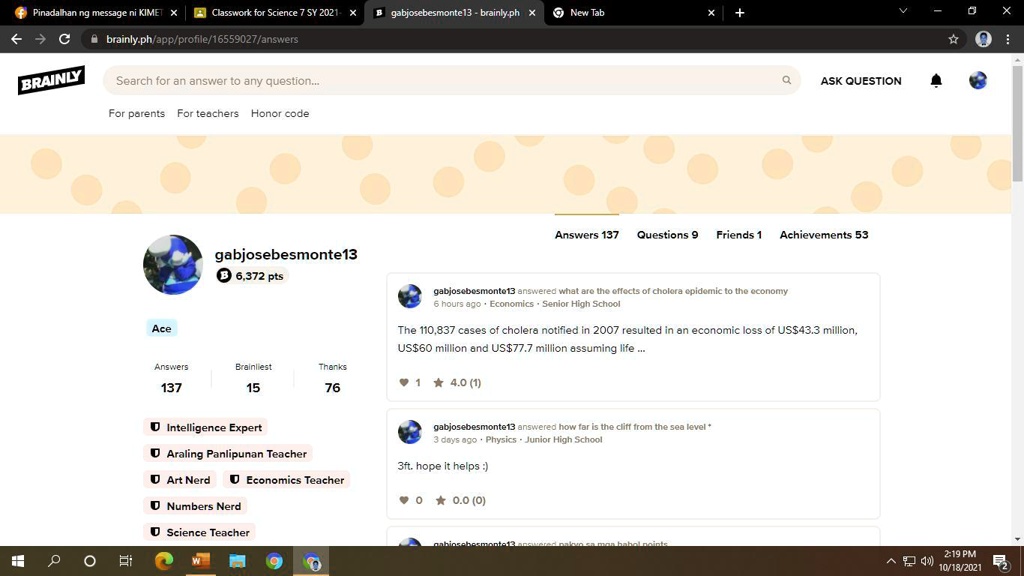The image size is (1024, 576).
Task: Click the Art Nerd badge
Action: (180, 479)
